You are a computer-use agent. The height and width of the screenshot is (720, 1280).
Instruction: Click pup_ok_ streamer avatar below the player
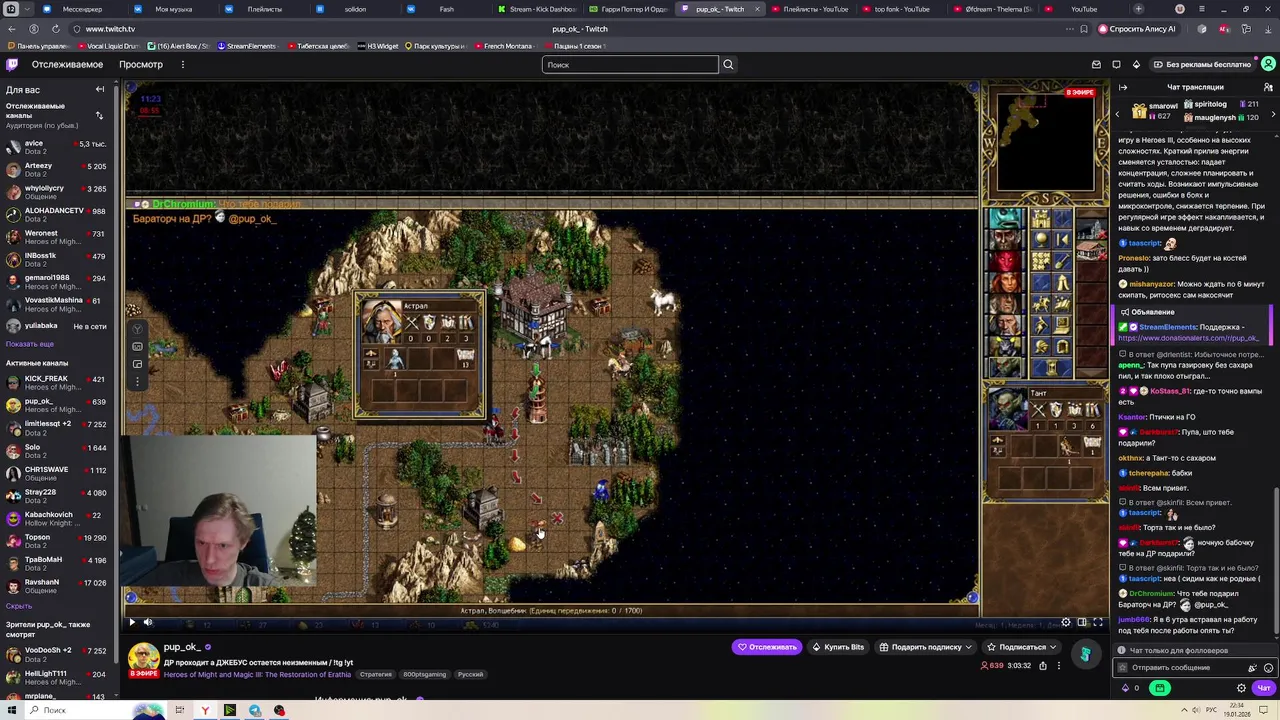143,657
